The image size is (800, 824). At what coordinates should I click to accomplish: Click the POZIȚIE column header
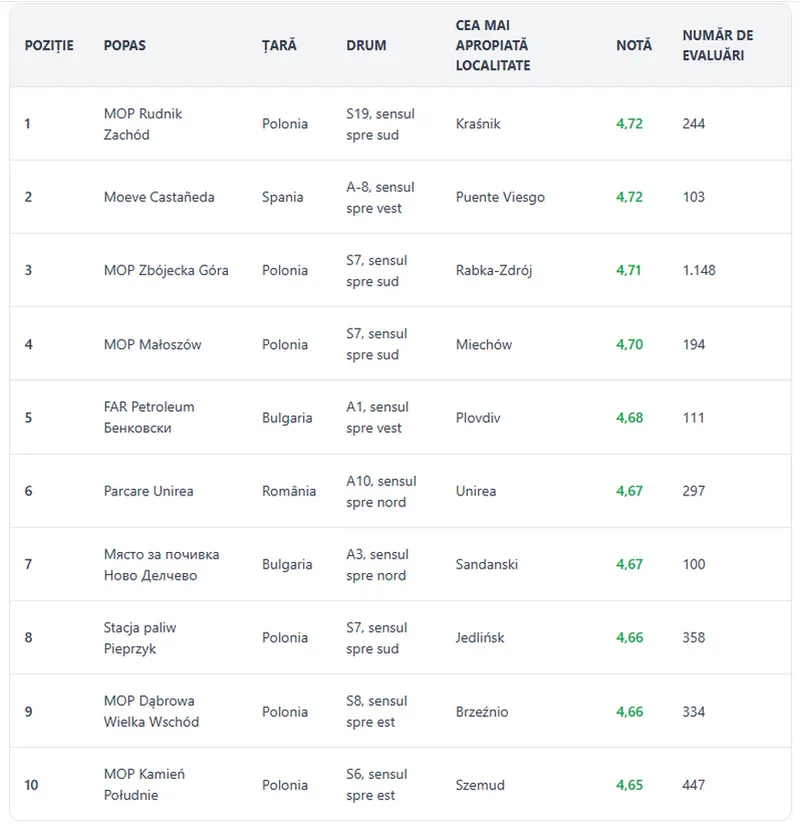tap(49, 45)
